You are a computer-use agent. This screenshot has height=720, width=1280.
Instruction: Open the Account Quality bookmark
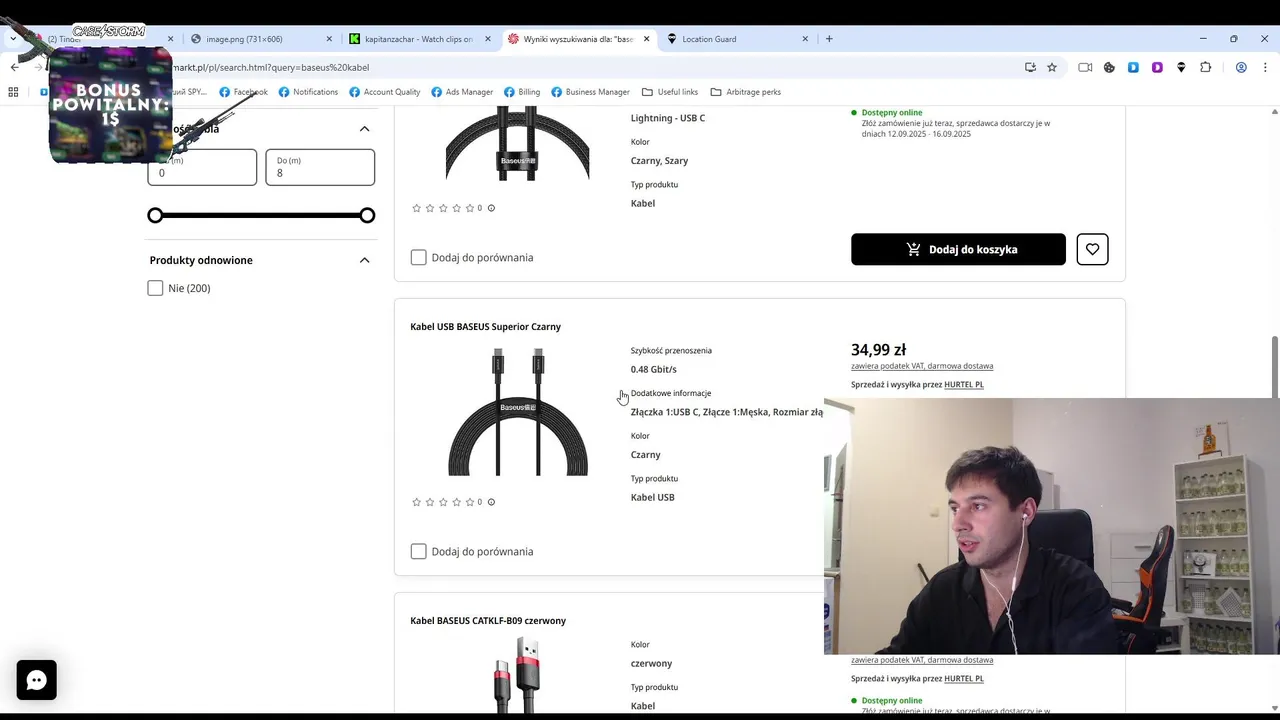[384, 92]
